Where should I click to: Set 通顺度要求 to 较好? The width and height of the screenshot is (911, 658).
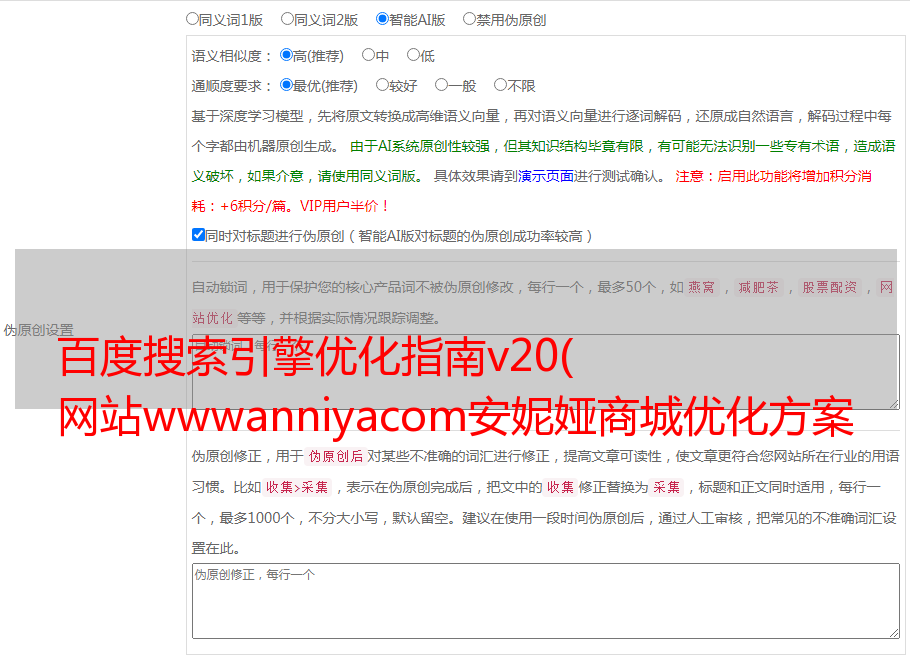382,85
